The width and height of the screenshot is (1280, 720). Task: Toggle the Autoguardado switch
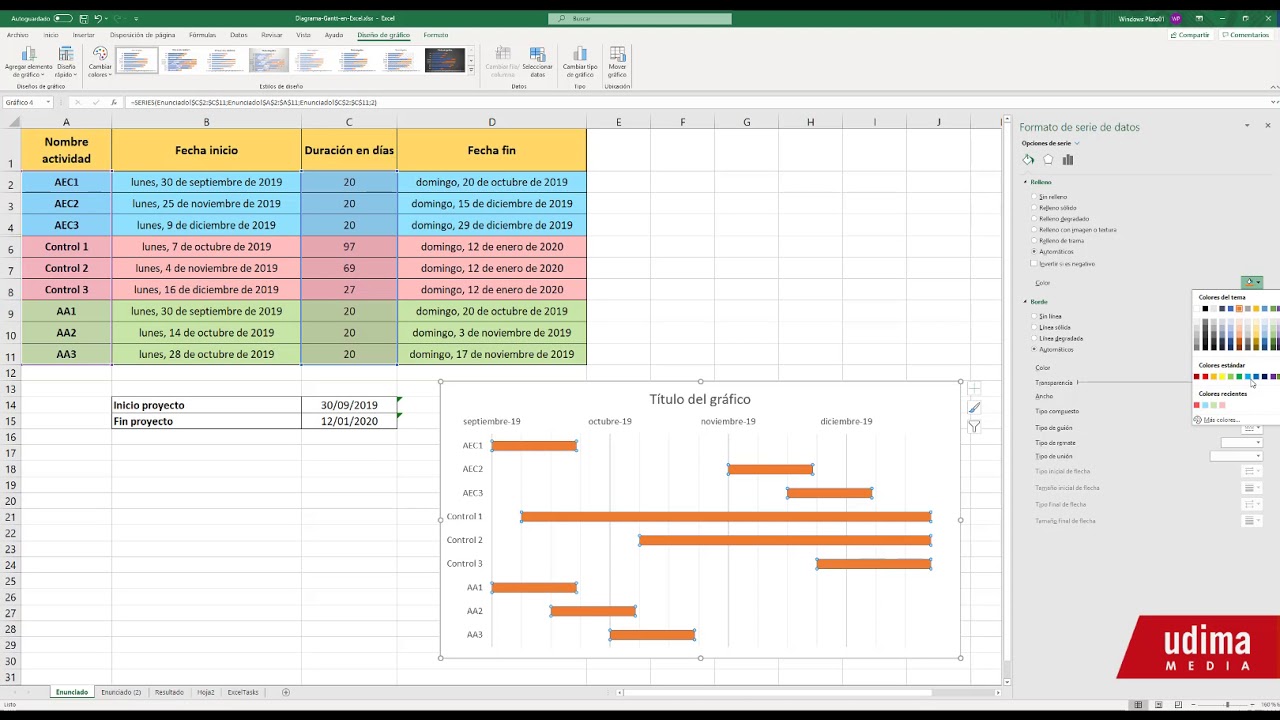click(x=62, y=18)
